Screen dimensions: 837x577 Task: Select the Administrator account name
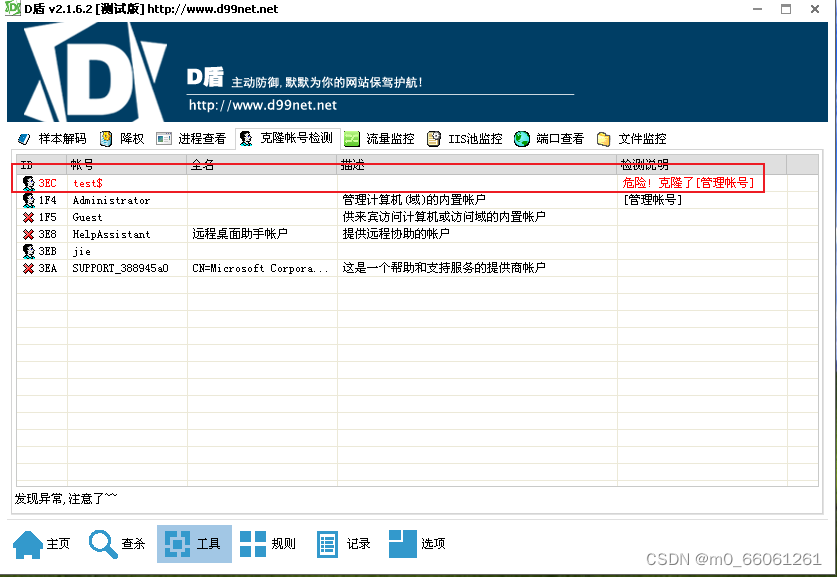tap(111, 200)
